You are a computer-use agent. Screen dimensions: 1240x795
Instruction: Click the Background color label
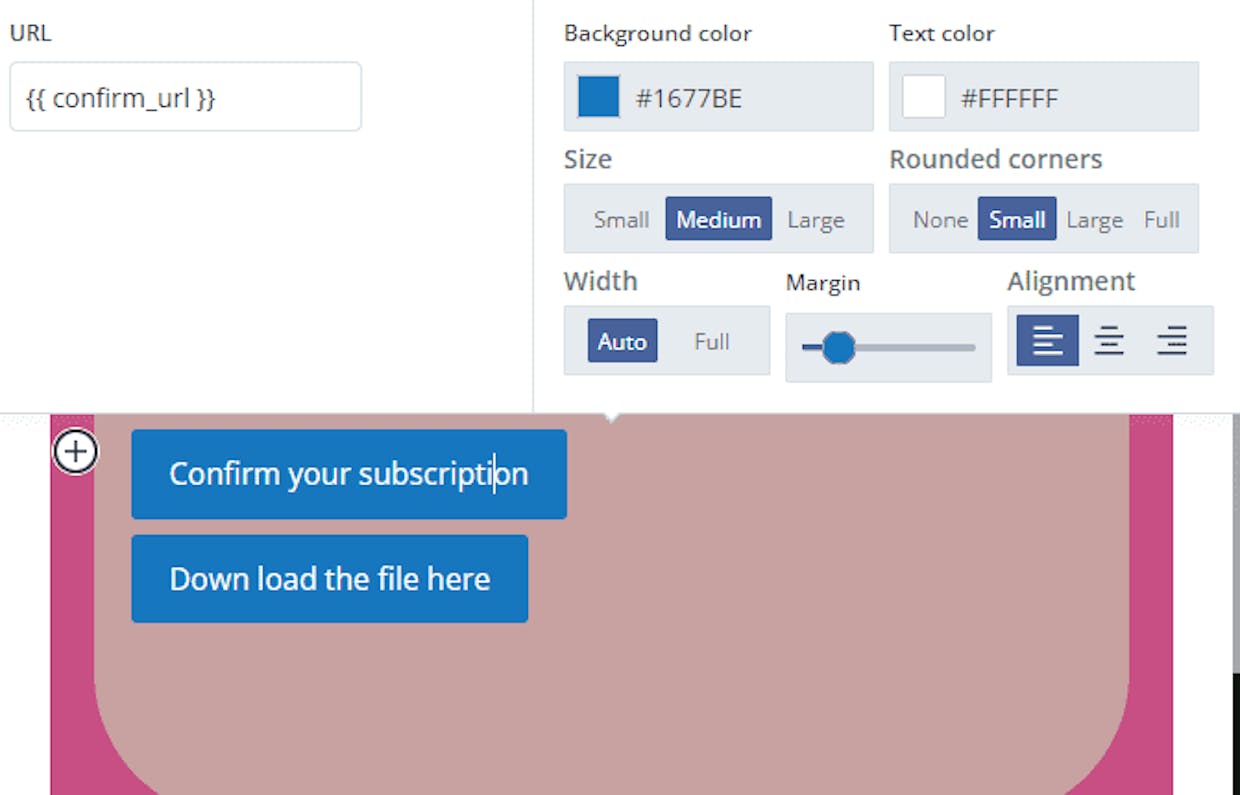(x=658, y=33)
